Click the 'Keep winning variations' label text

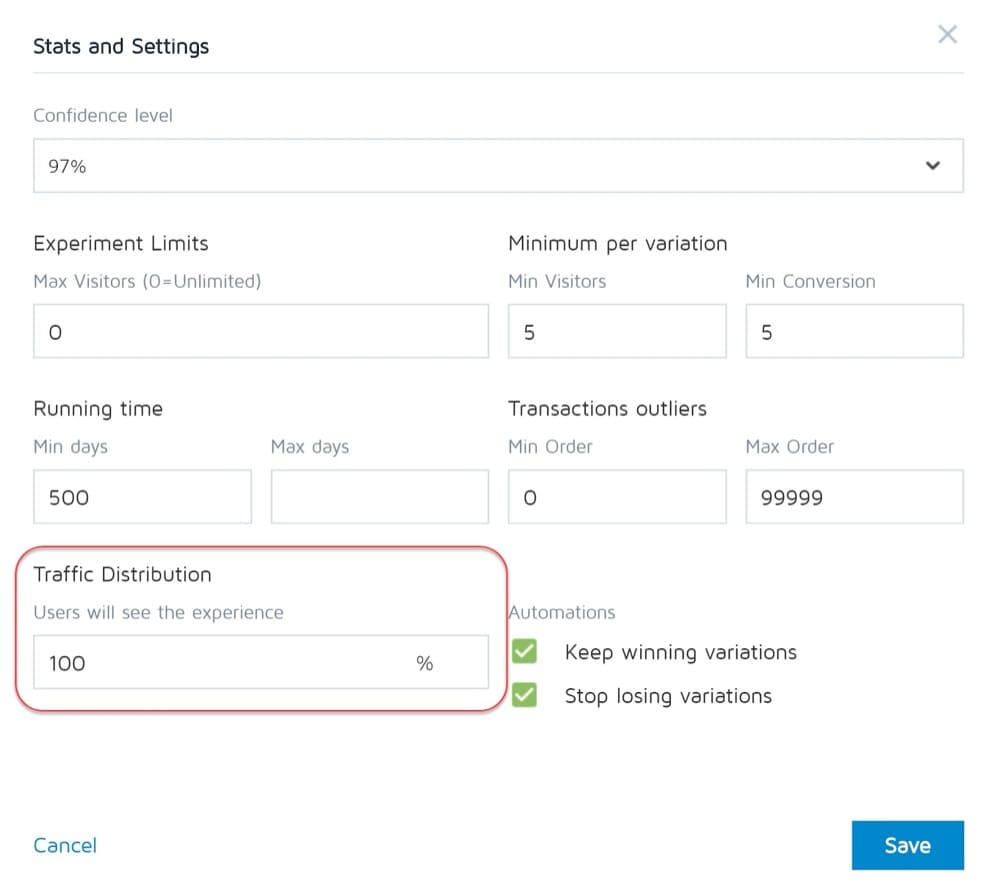tap(680, 653)
